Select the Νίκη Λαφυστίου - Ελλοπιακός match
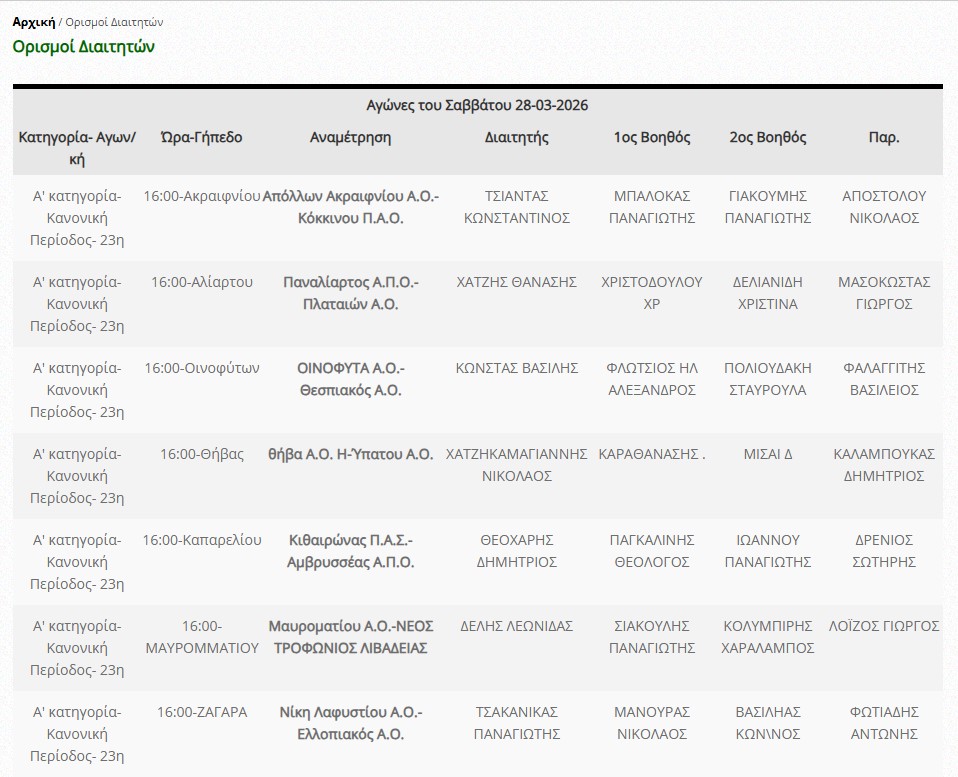The image size is (958, 777). [x=350, y=723]
